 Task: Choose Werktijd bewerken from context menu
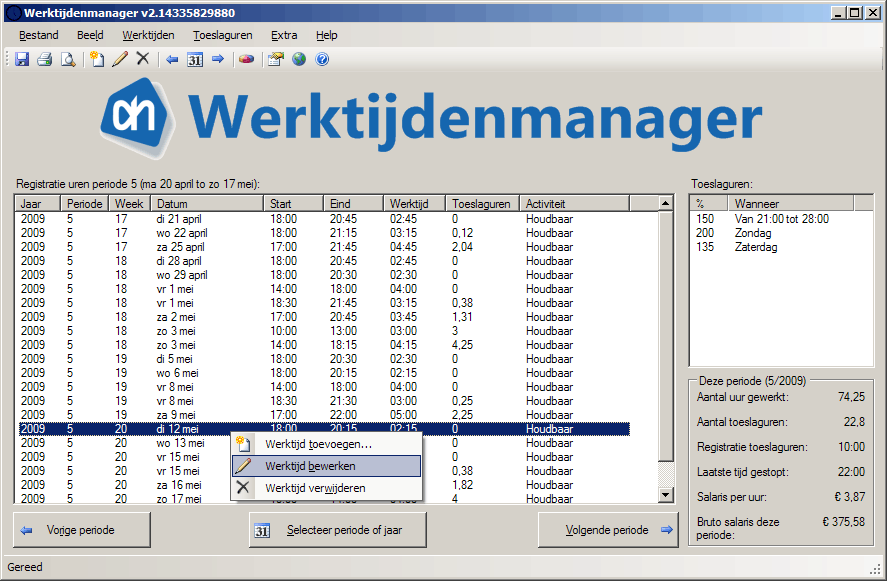tap(326, 466)
